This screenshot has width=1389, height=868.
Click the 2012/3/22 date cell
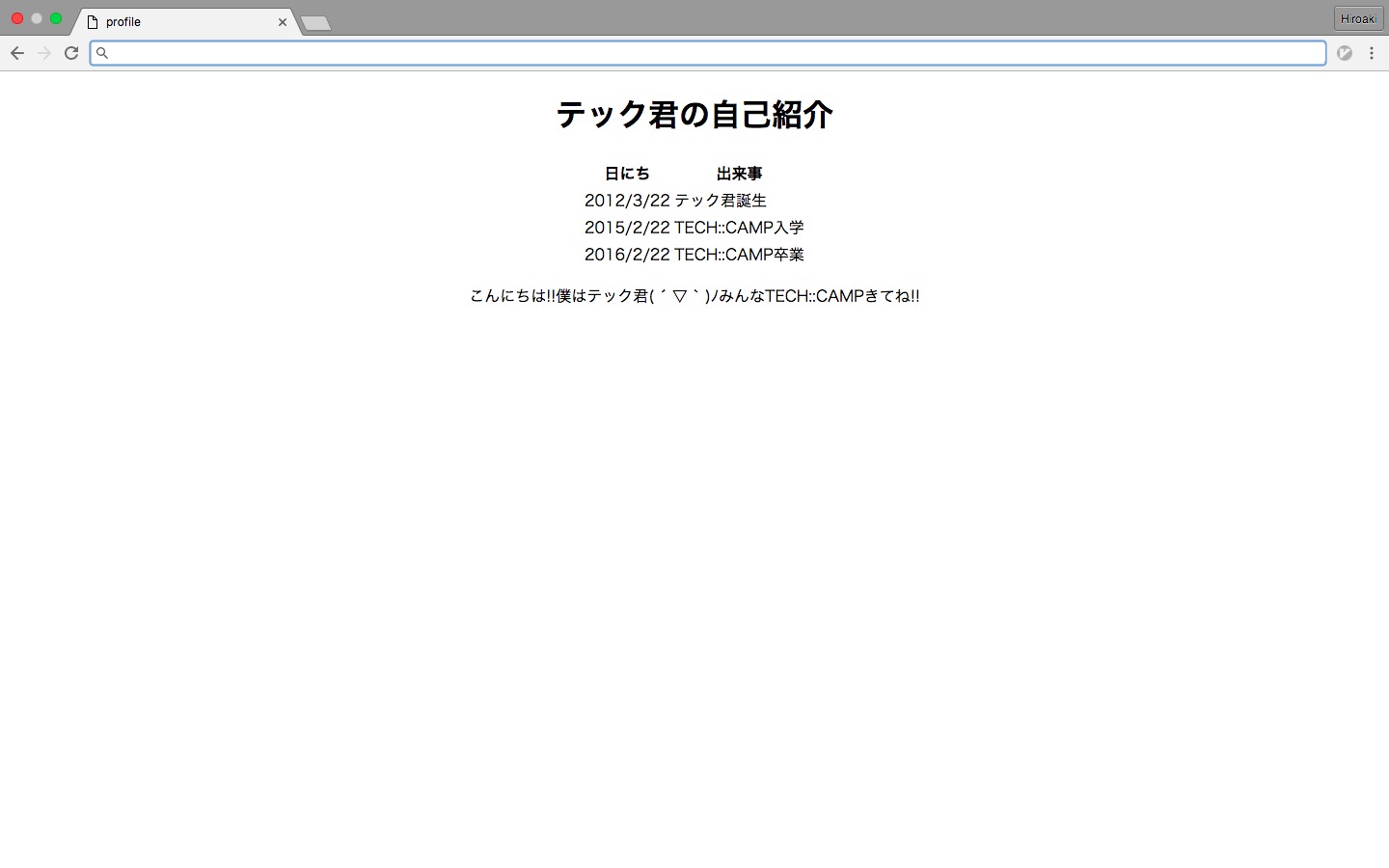pos(627,201)
